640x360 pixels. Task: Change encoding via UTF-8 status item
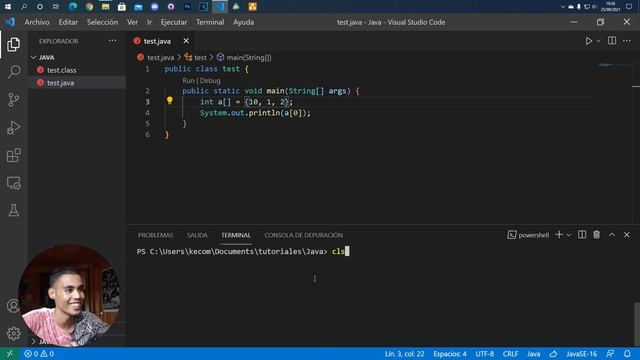pyautogui.click(x=484, y=353)
